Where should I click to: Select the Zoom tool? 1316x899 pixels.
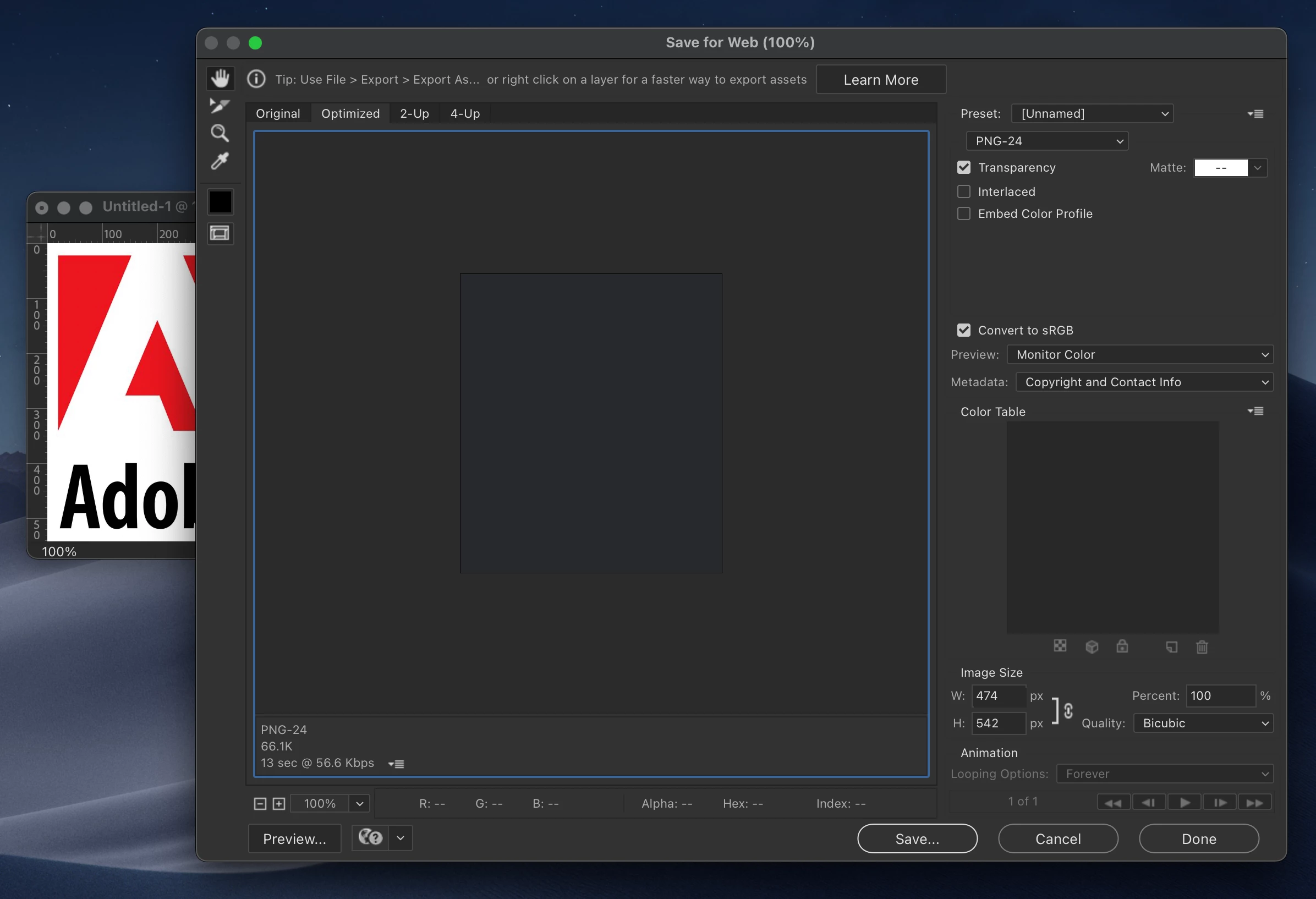[220, 134]
